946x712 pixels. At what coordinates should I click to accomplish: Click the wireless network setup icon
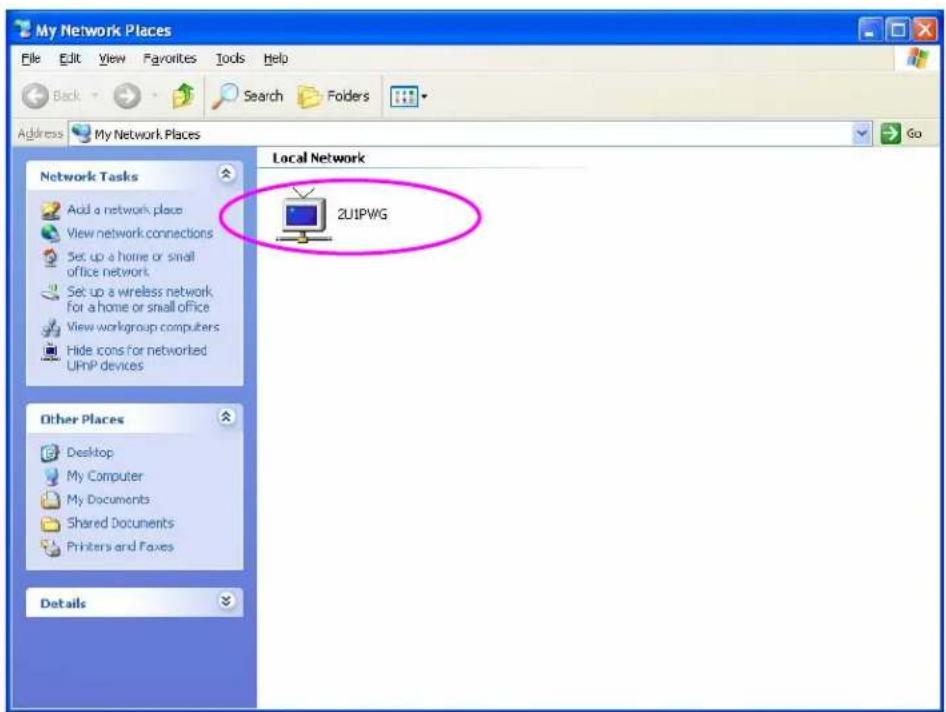pos(51,293)
